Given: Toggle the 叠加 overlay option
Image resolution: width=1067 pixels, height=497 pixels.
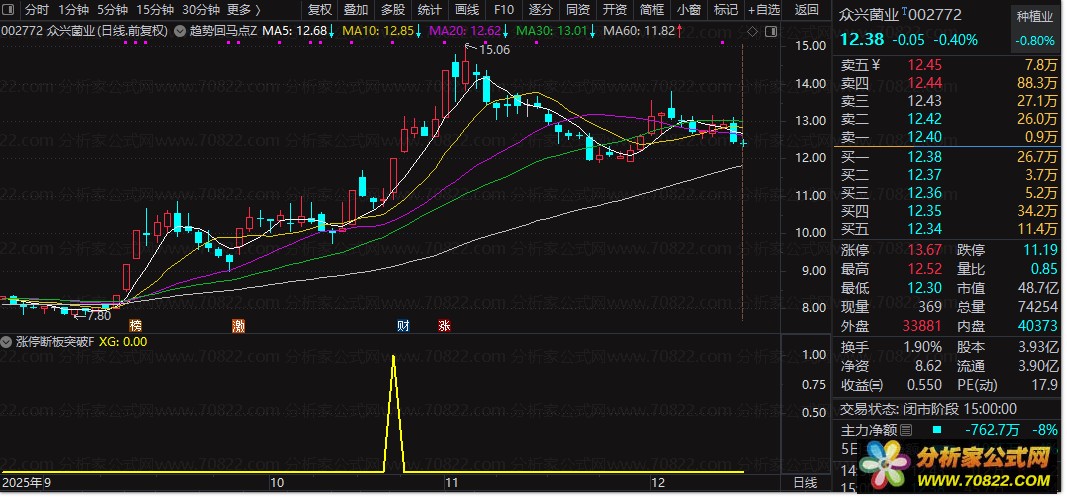Looking at the screenshot, I should [x=356, y=10].
